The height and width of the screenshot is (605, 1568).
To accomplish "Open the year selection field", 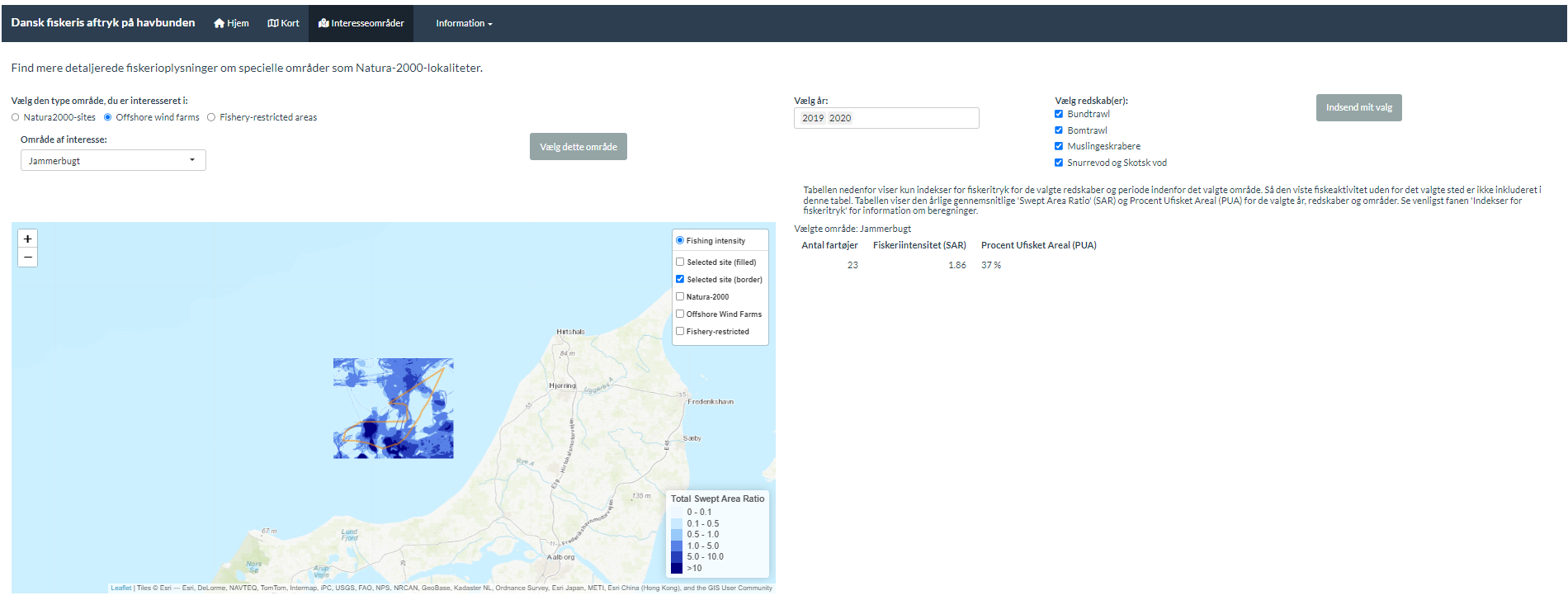I will [x=916, y=118].
